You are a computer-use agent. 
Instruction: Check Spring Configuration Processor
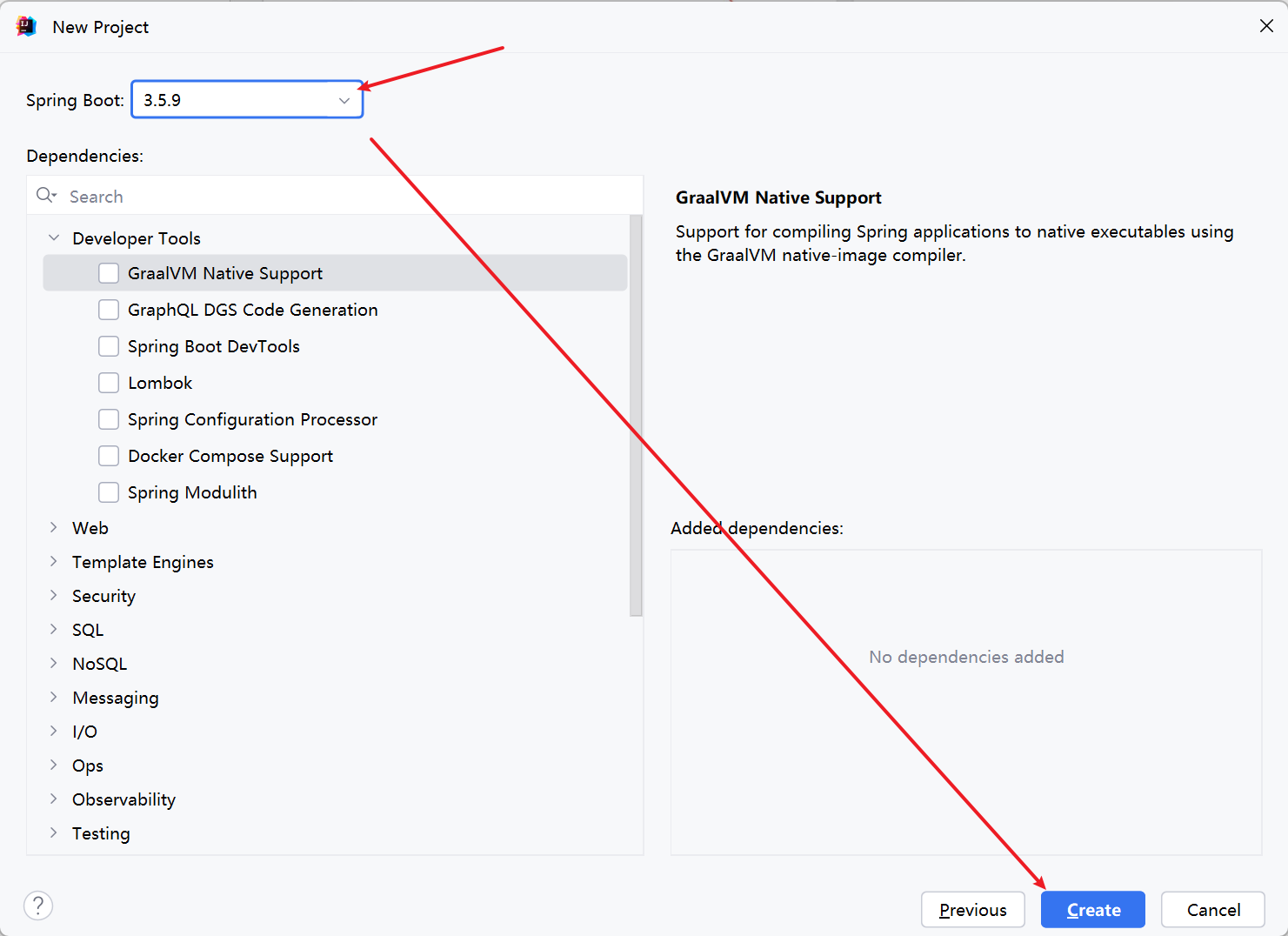click(109, 419)
